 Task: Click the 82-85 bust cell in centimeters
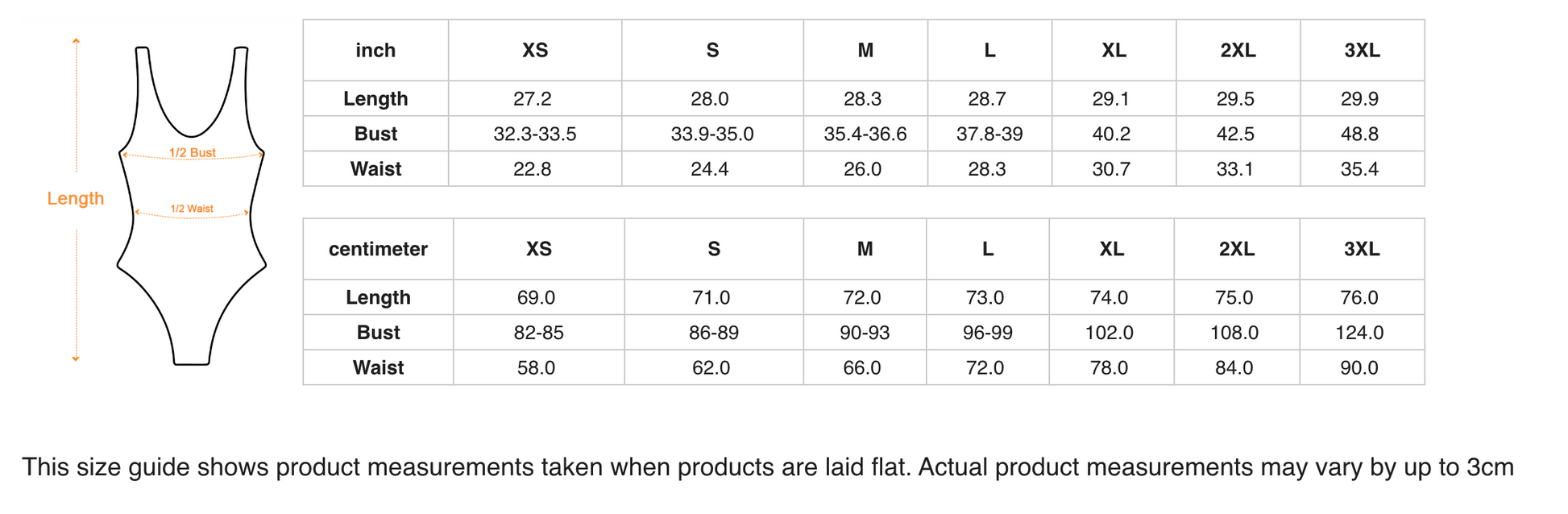539,333
